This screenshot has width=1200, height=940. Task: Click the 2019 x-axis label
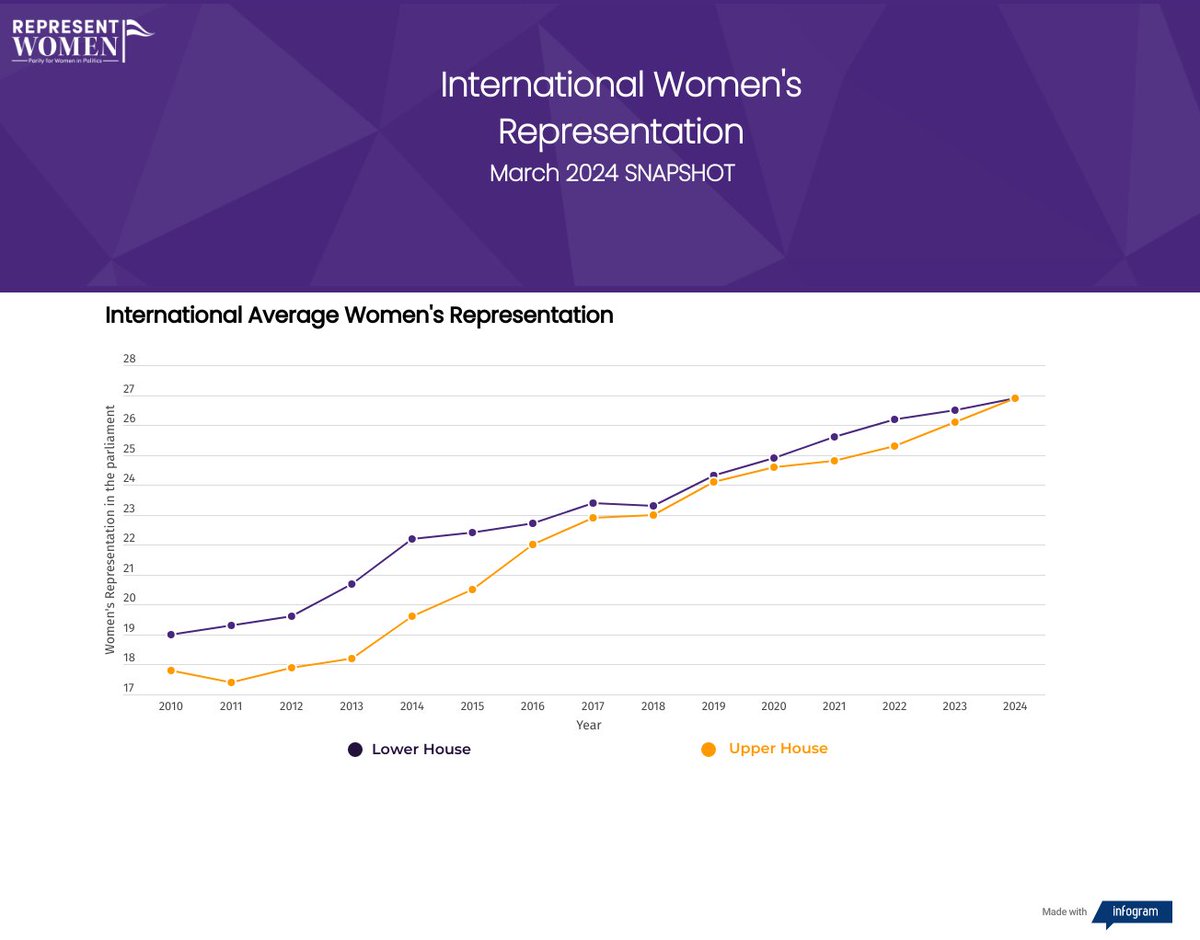[x=713, y=706]
